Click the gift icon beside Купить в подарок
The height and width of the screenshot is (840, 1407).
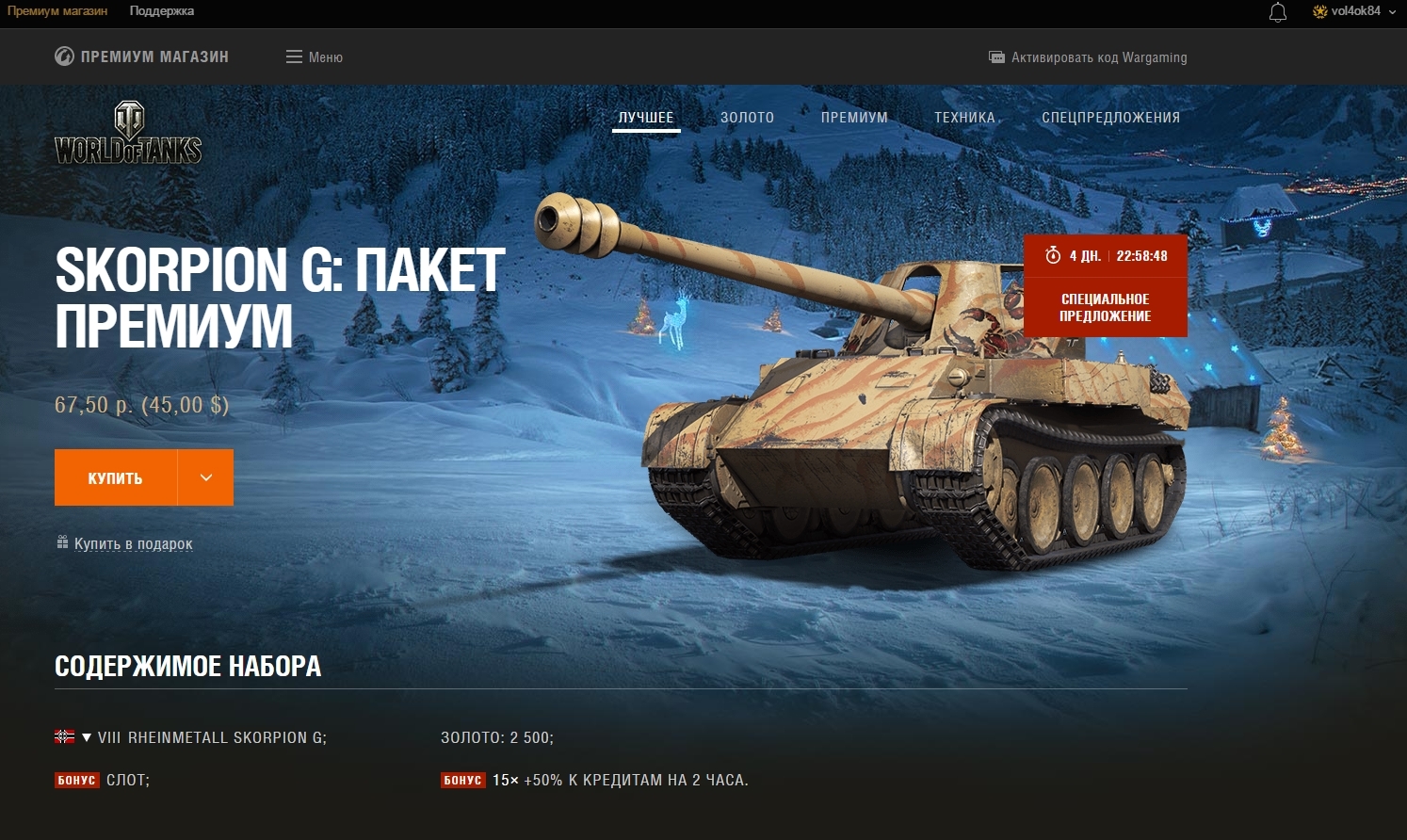pos(62,542)
